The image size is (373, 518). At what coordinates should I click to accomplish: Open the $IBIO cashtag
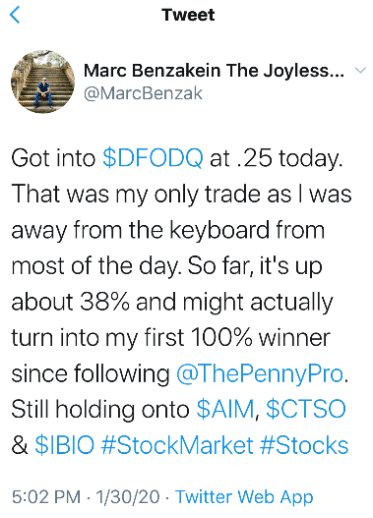click(65, 445)
